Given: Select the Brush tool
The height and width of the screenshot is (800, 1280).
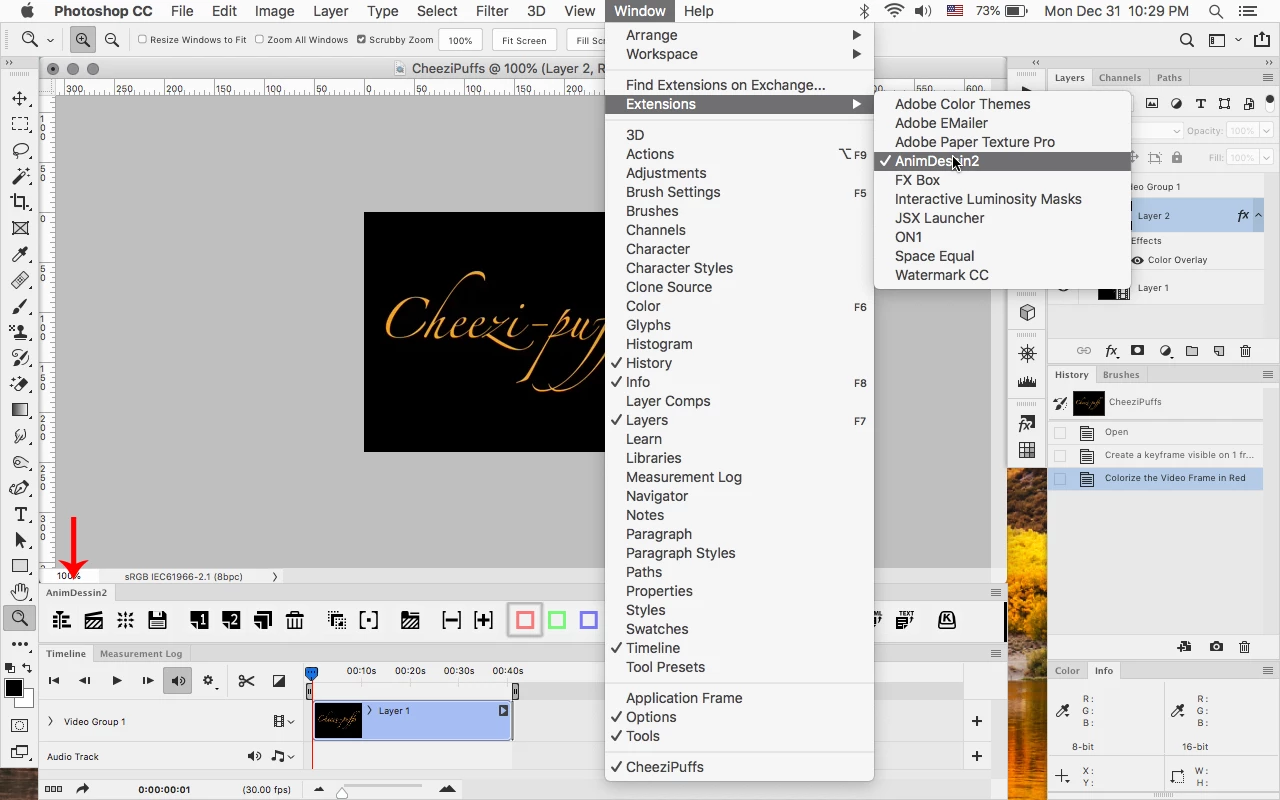Looking at the screenshot, I should pos(20,306).
